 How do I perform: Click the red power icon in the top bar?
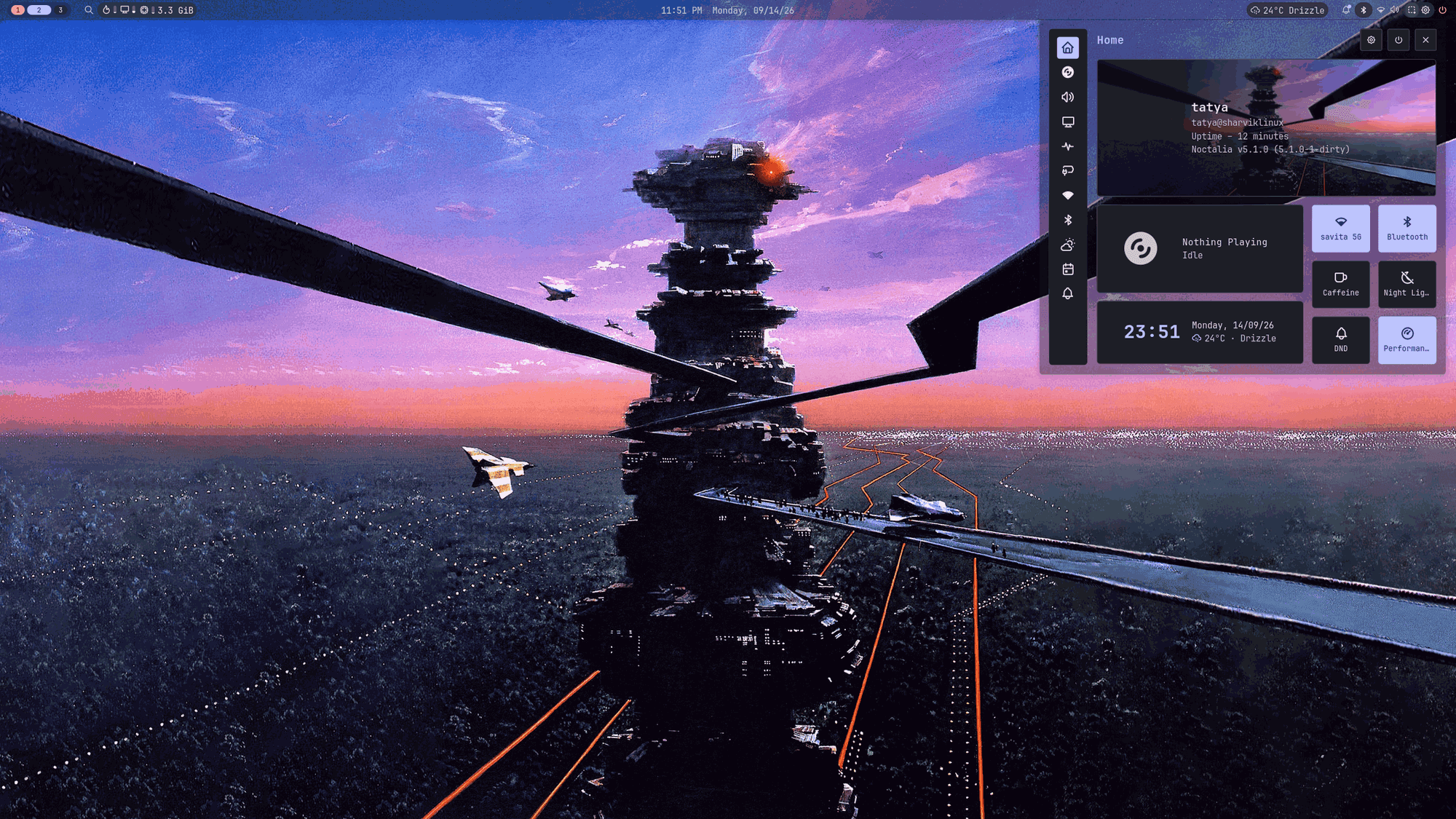click(1442, 10)
